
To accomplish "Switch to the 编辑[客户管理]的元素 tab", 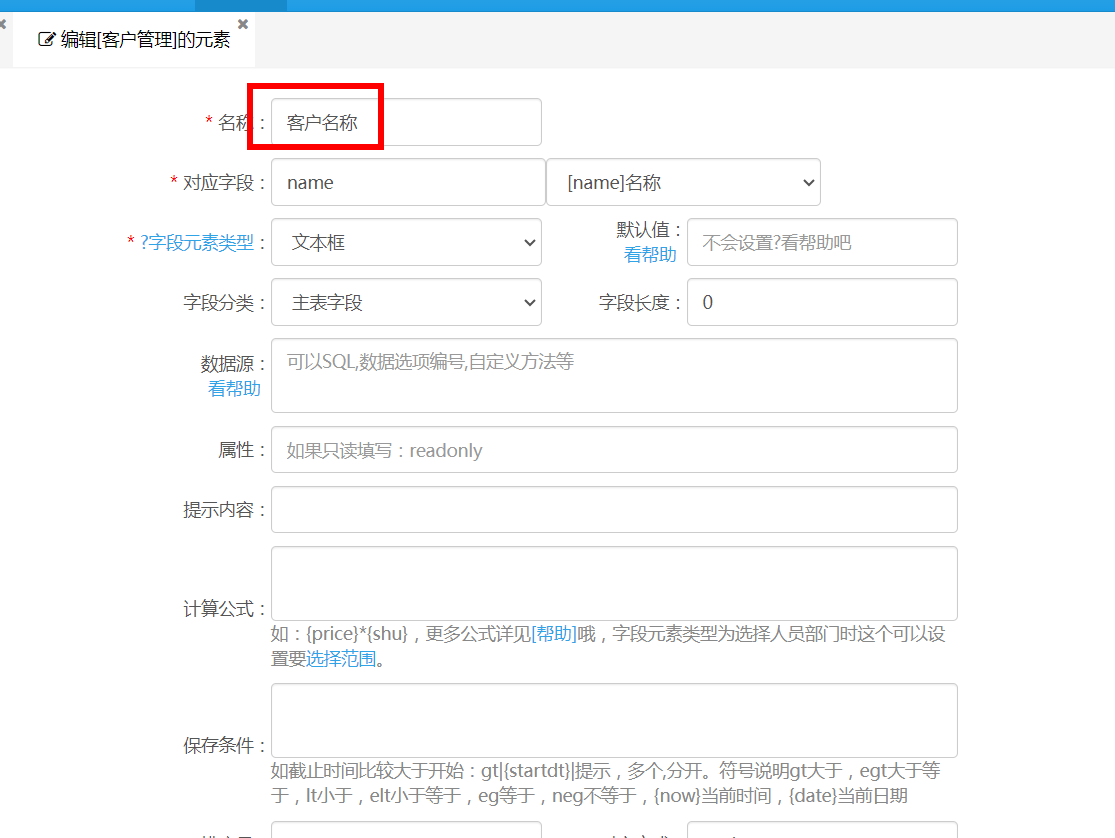I will click(x=134, y=40).
